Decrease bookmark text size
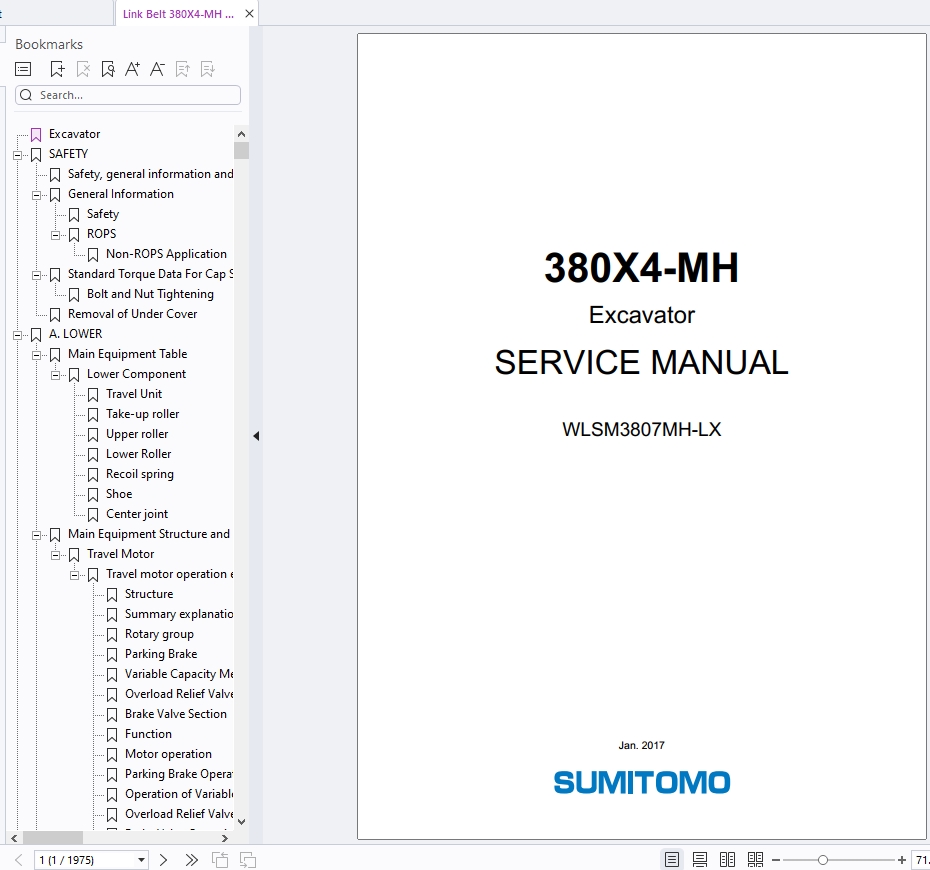 pos(157,69)
